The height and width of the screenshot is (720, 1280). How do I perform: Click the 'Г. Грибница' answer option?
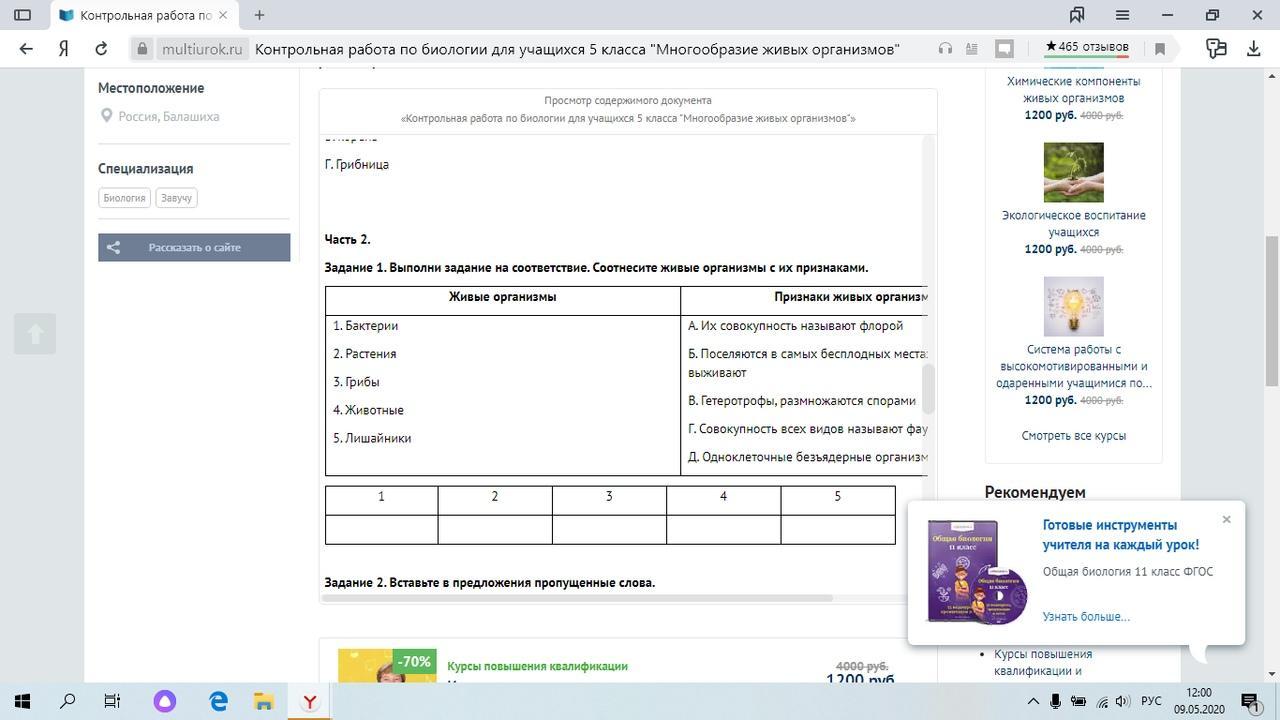click(x=357, y=164)
